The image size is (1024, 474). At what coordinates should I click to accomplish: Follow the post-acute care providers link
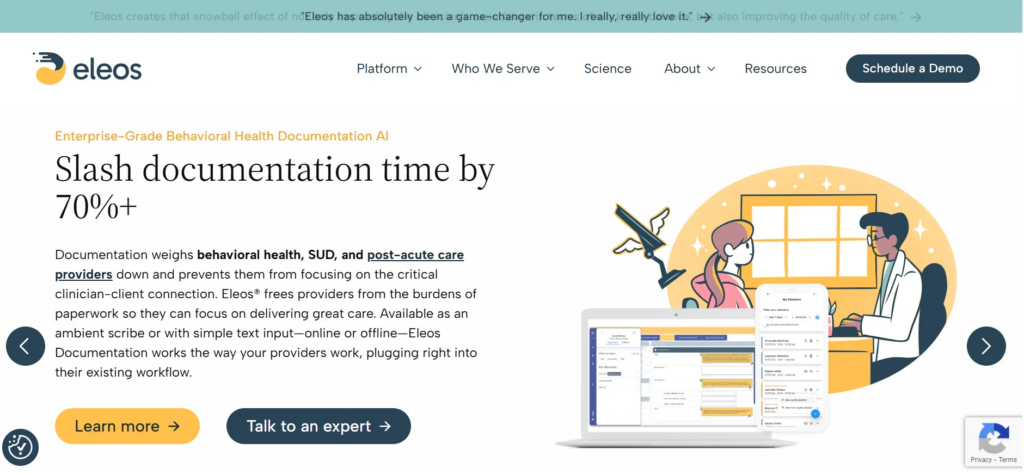coord(415,255)
